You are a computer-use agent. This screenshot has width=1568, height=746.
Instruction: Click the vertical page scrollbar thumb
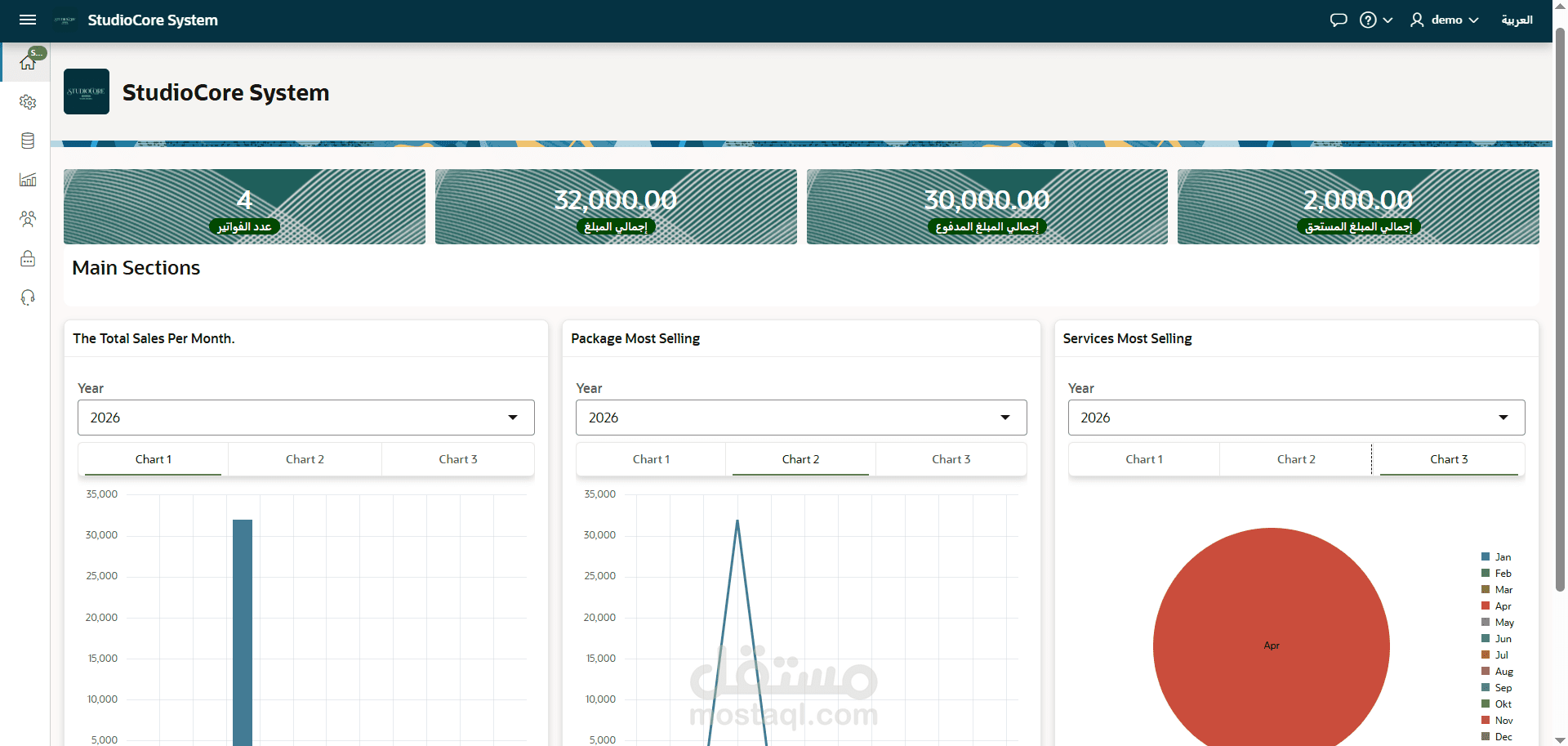(1560, 310)
